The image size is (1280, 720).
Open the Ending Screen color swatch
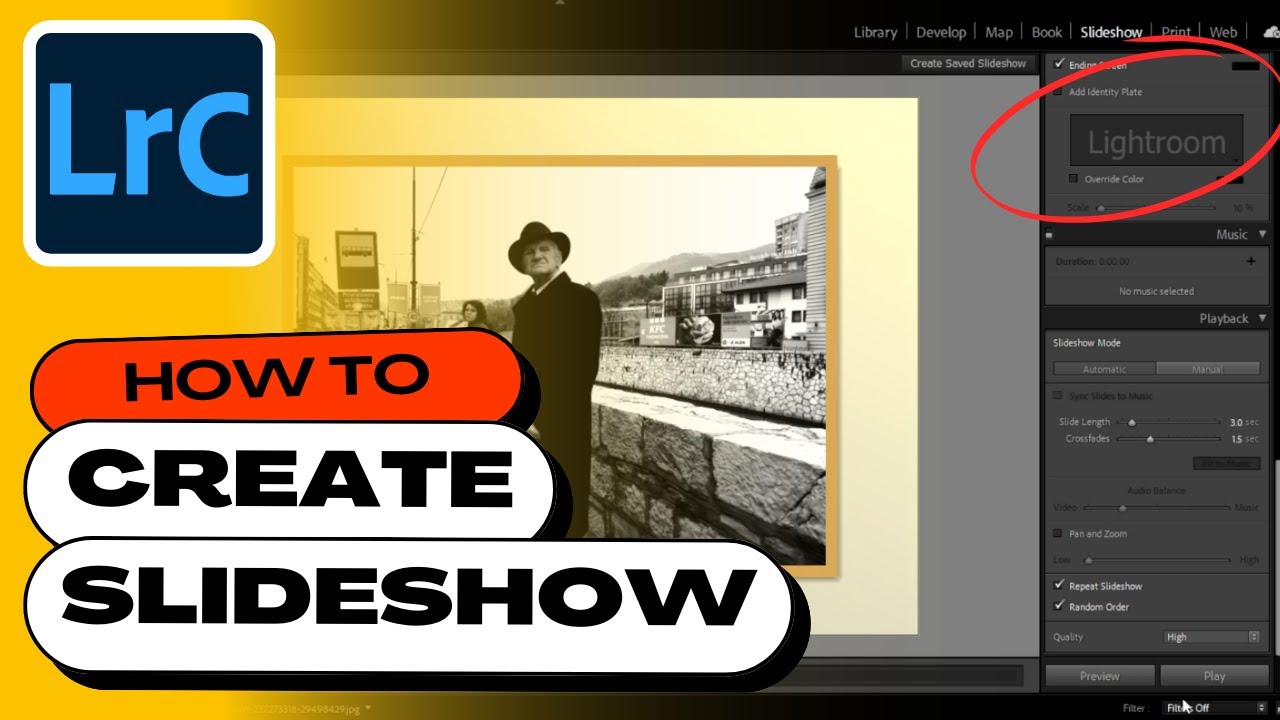(x=1245, y=65)
